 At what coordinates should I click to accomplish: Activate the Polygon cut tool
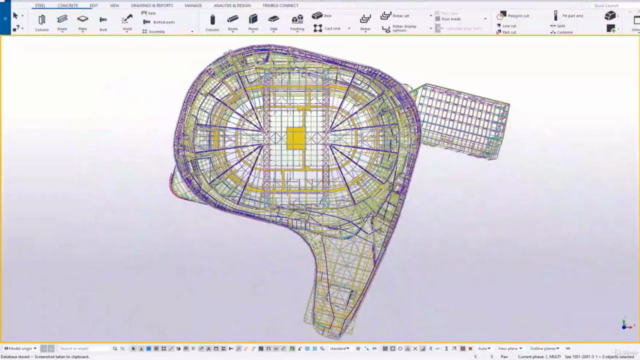point(513,16)
